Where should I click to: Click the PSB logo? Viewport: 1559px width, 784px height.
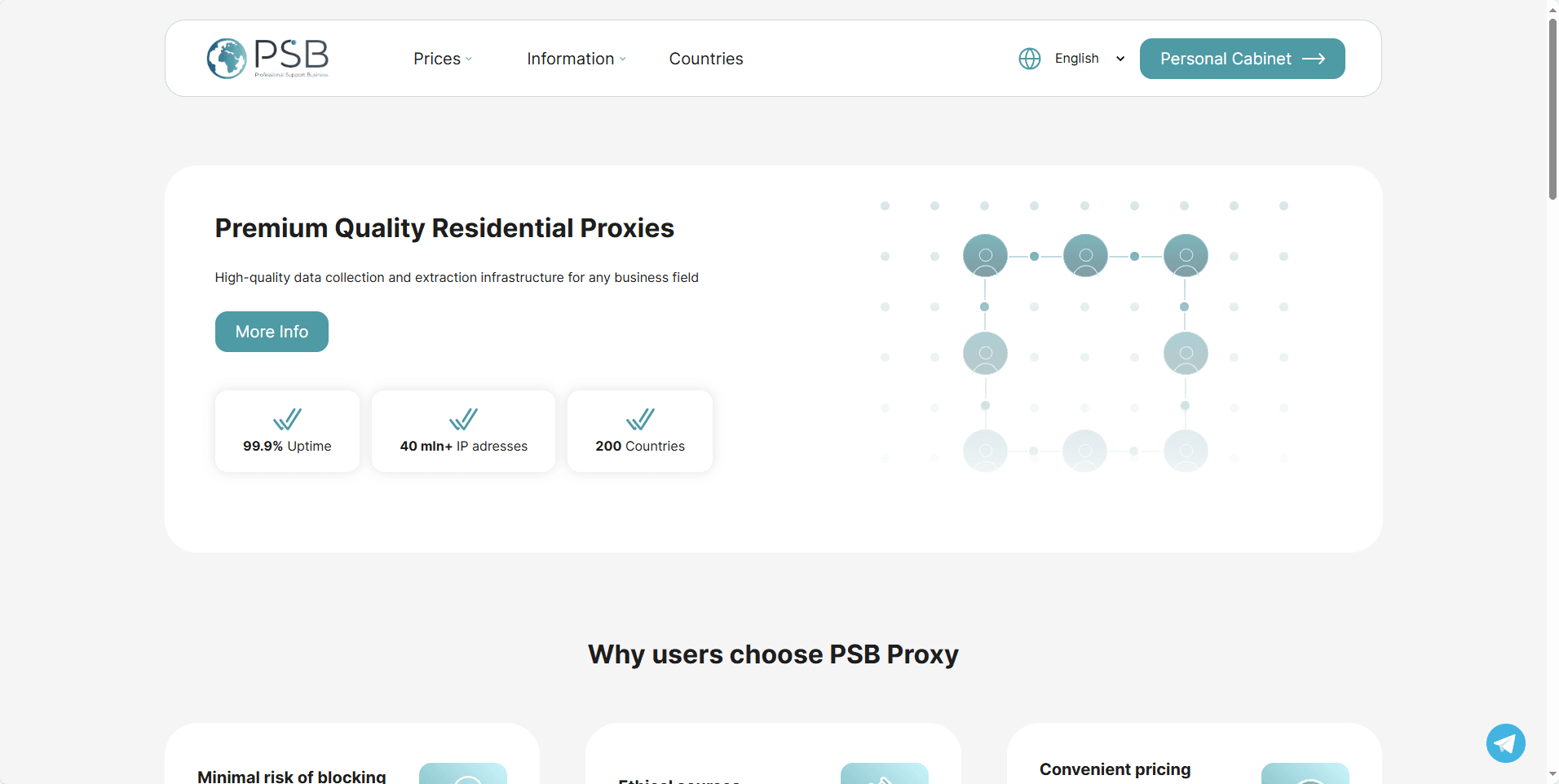click(267, 58)
